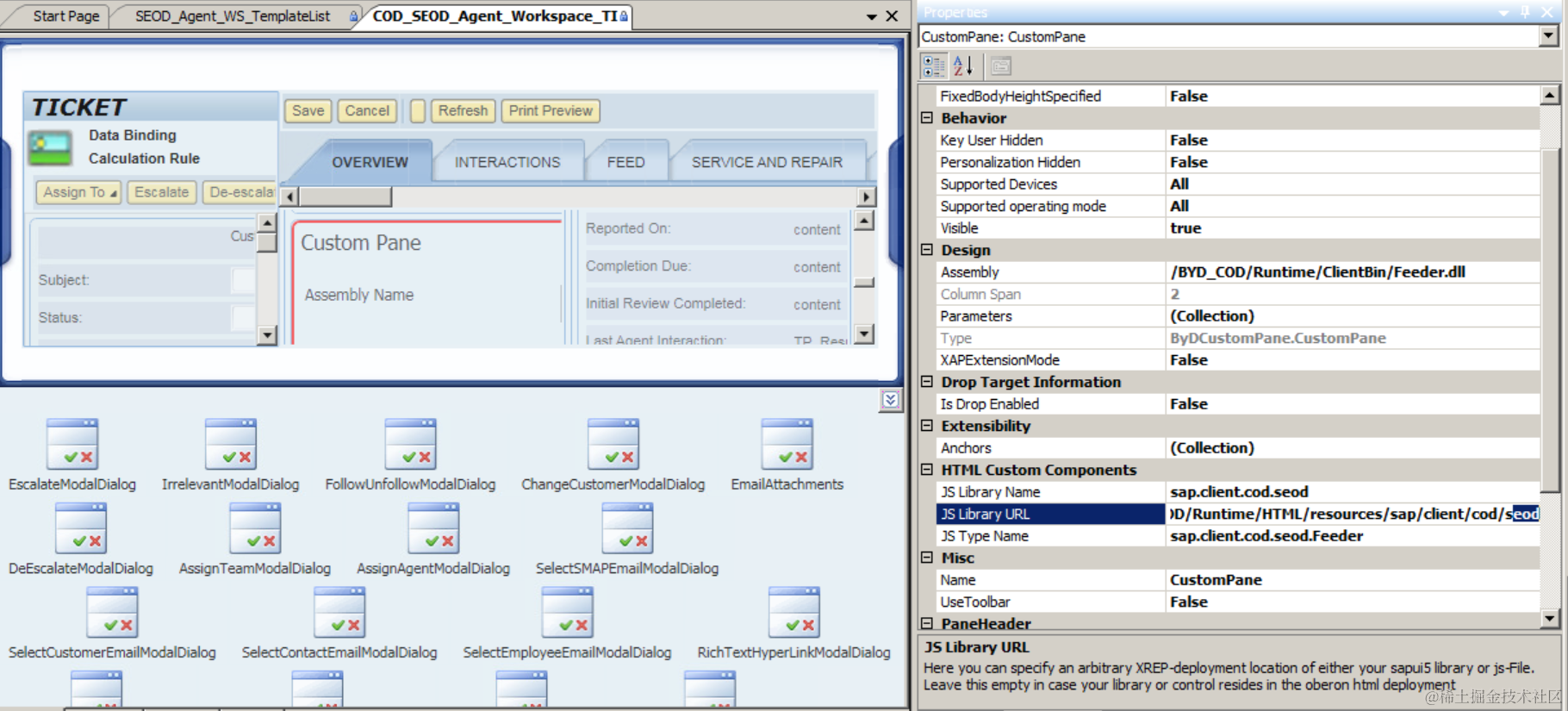Select the SelectContactEmailModalDialog icon
This screenshot has height=711, width=1568.
point(339,612)
